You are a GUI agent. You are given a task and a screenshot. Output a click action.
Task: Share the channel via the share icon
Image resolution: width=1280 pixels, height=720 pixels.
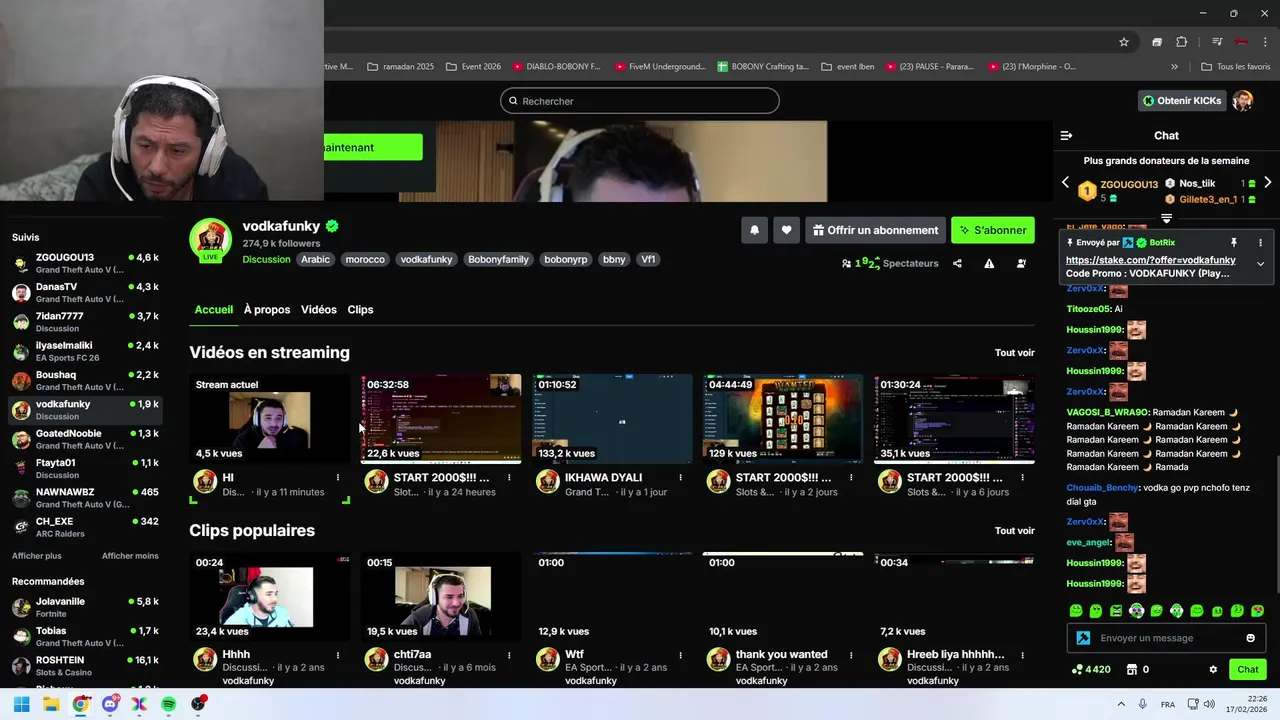pyautogui.click(x=957, y=263)
